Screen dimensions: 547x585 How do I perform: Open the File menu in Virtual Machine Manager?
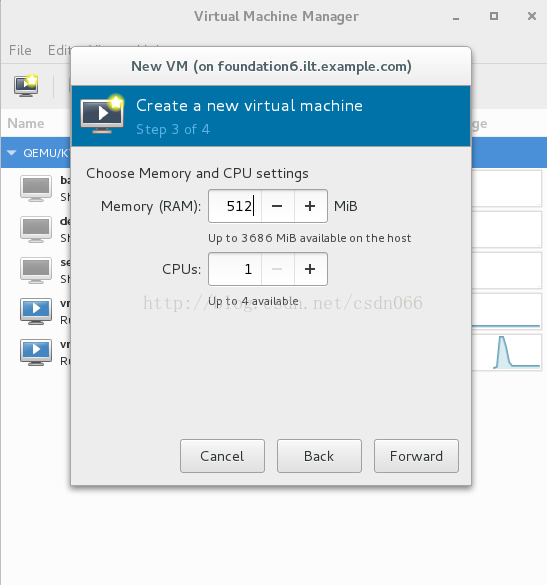pos(20,50)
